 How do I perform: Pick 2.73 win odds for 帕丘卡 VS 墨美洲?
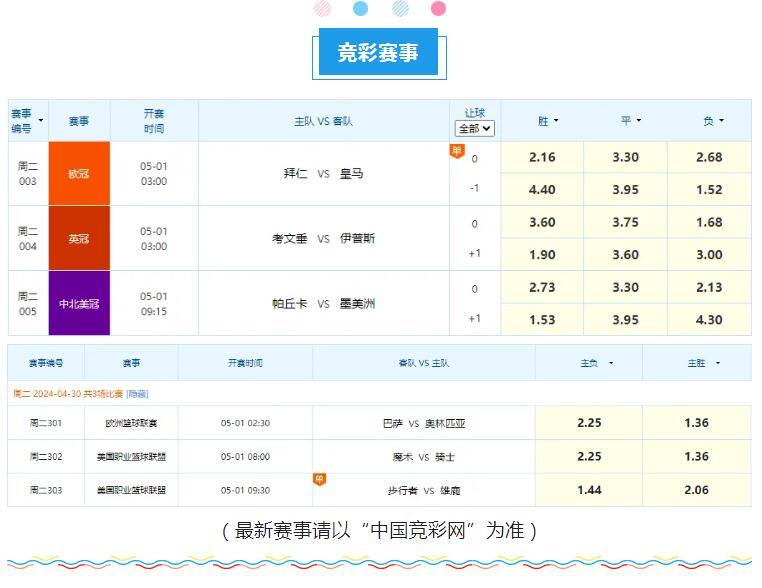[542, 288]
